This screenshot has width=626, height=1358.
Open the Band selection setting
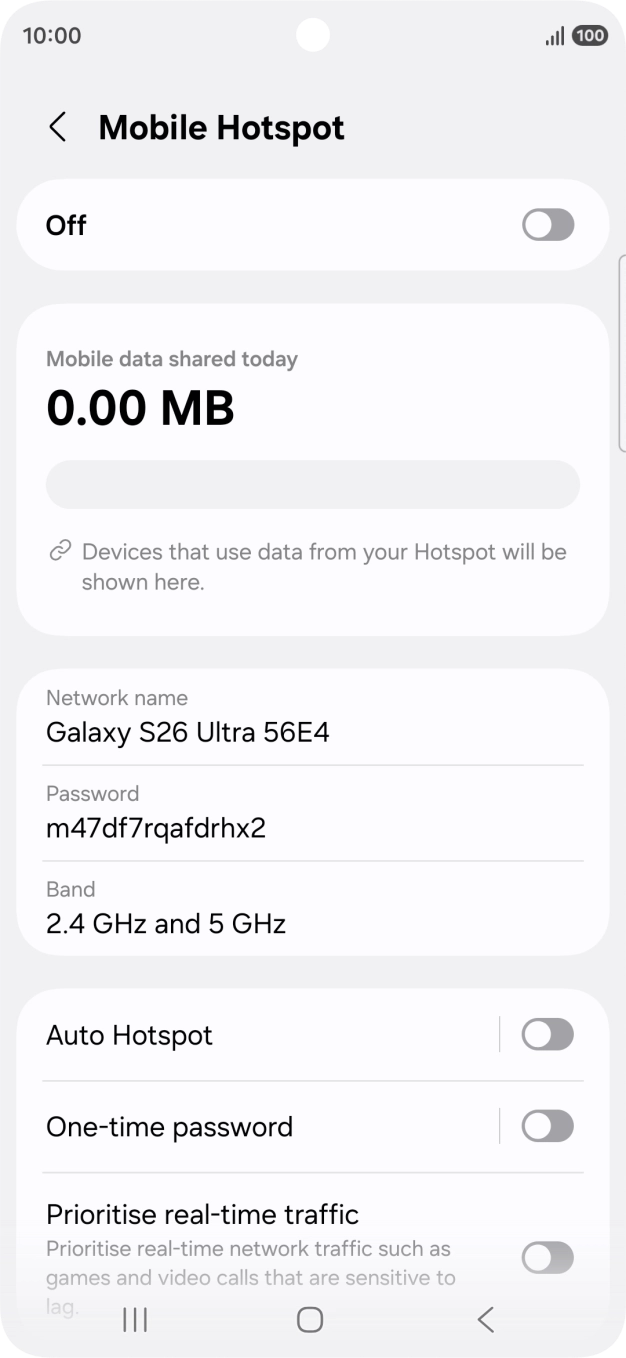tap(313, 908)
